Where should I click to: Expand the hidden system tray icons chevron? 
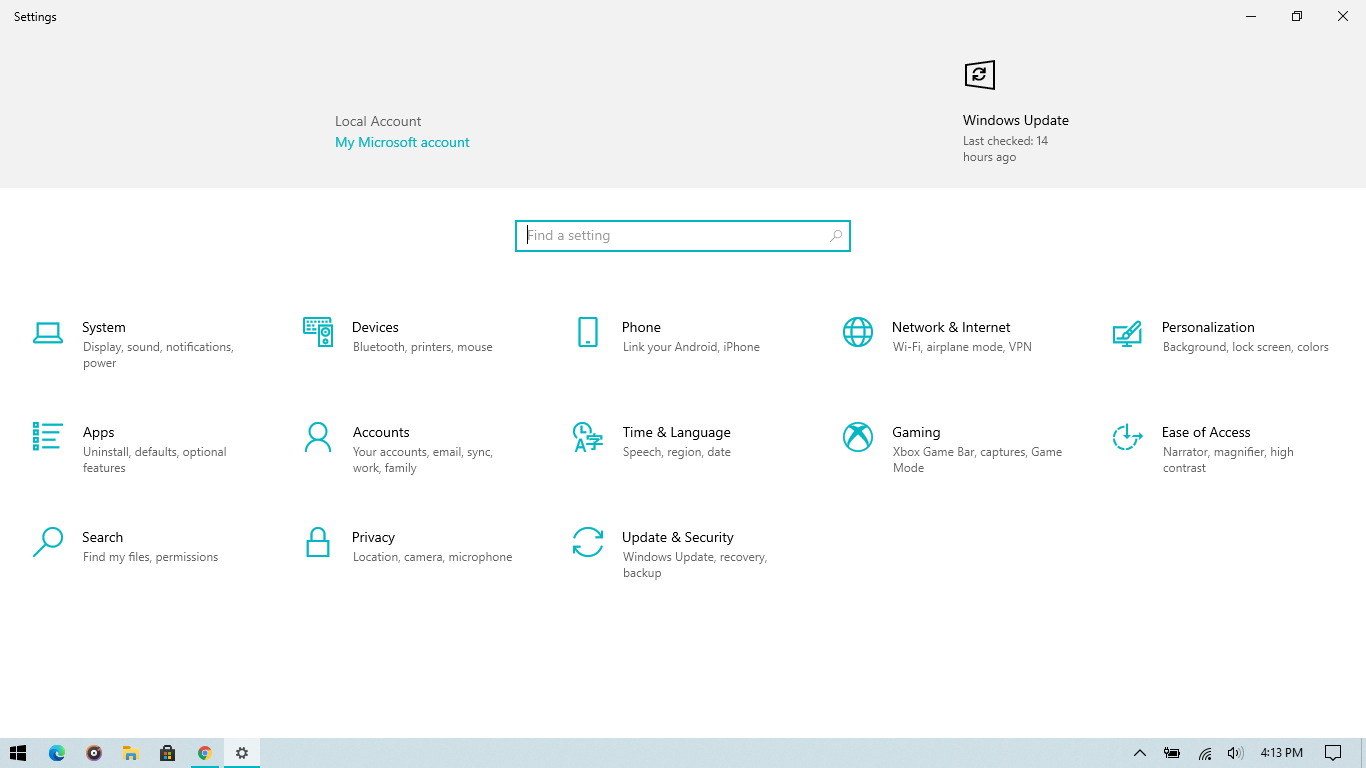(x=1139, y=753)
